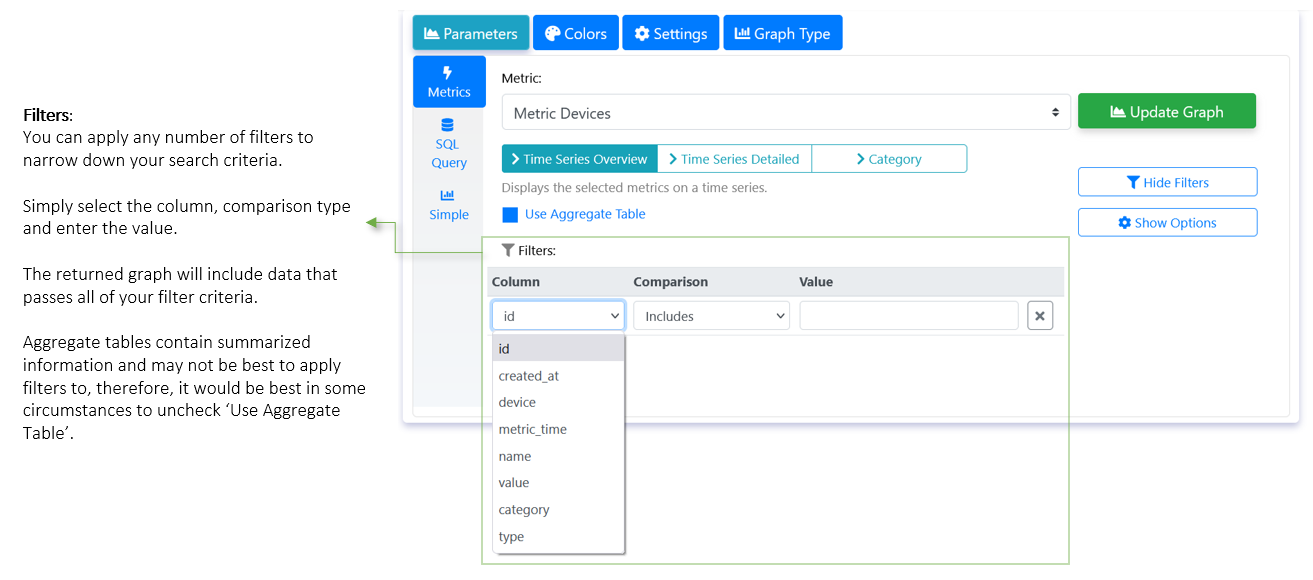1313x580 pixels.
Task: Switch to the Graph Type tab
Action: click(x=783, y=33)
